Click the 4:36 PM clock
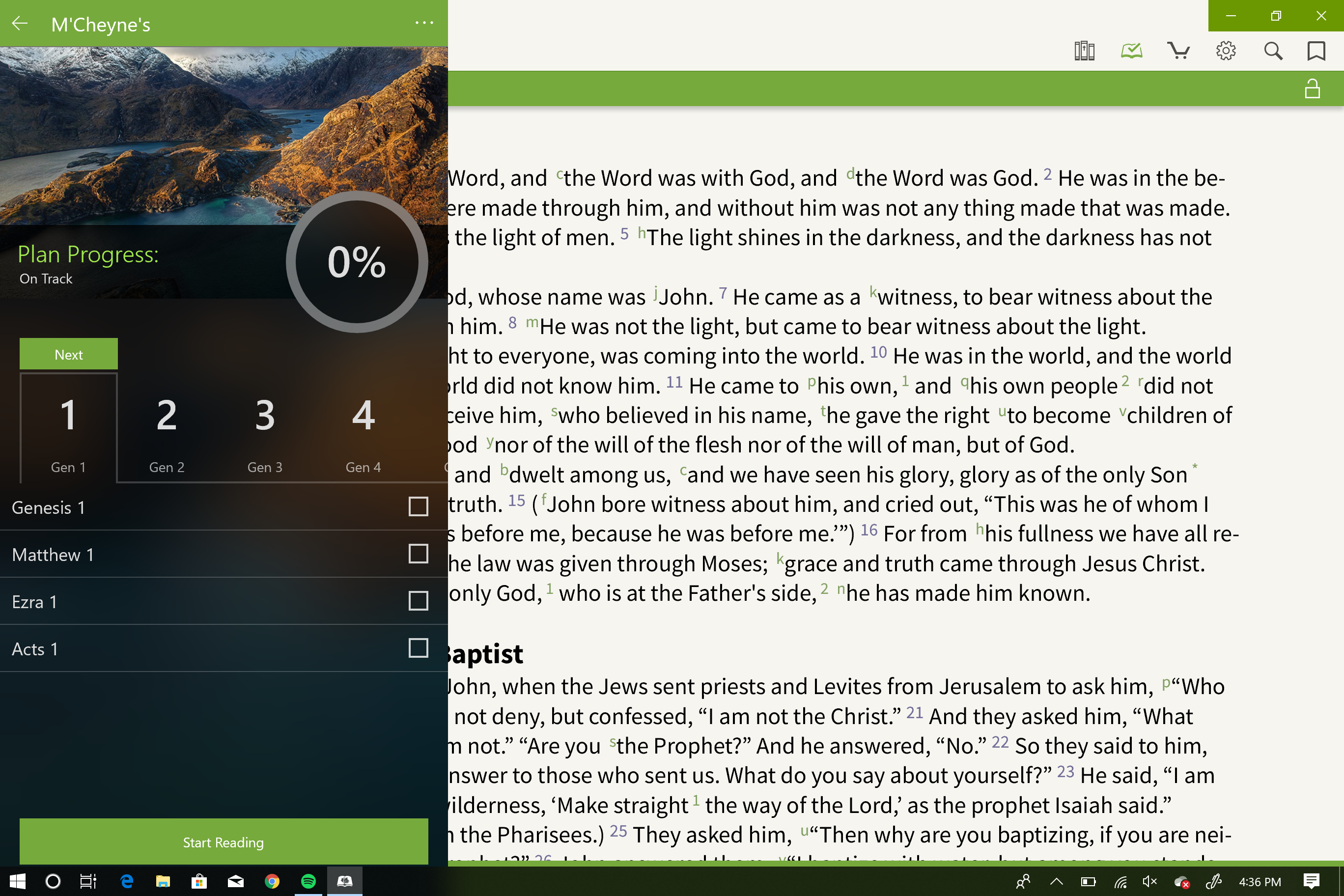The width and height of the screenshot is (1344, 896). 1260,882
